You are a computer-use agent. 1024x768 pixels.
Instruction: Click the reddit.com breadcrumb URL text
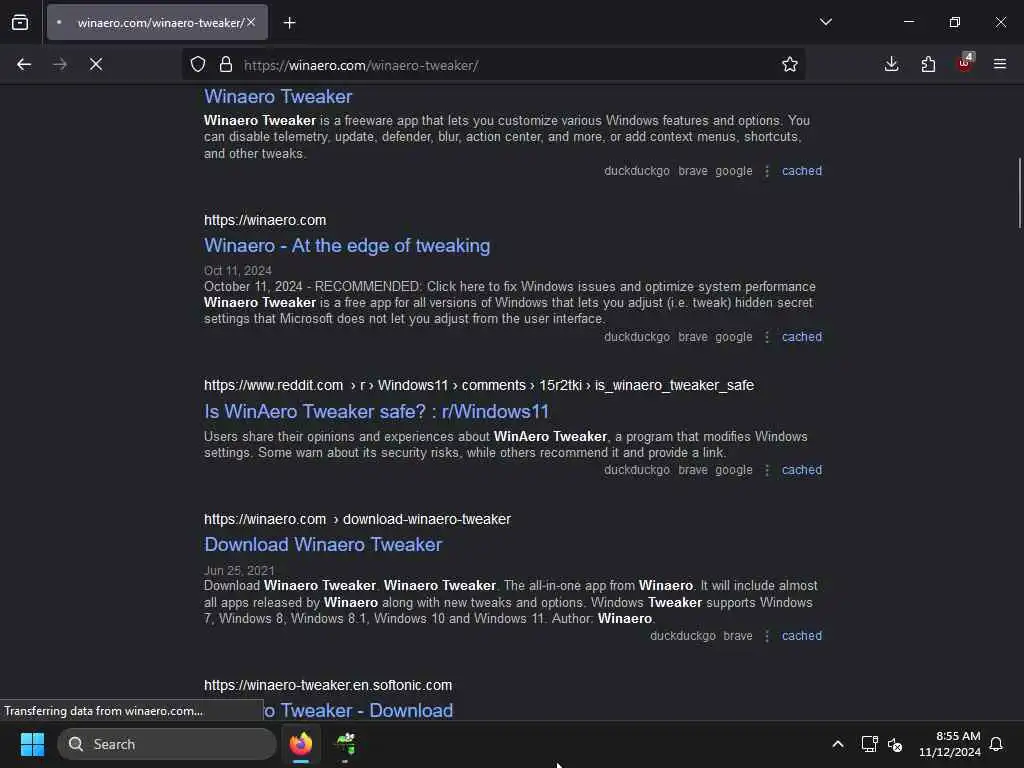pyautogui.click(x=479, y=385)
